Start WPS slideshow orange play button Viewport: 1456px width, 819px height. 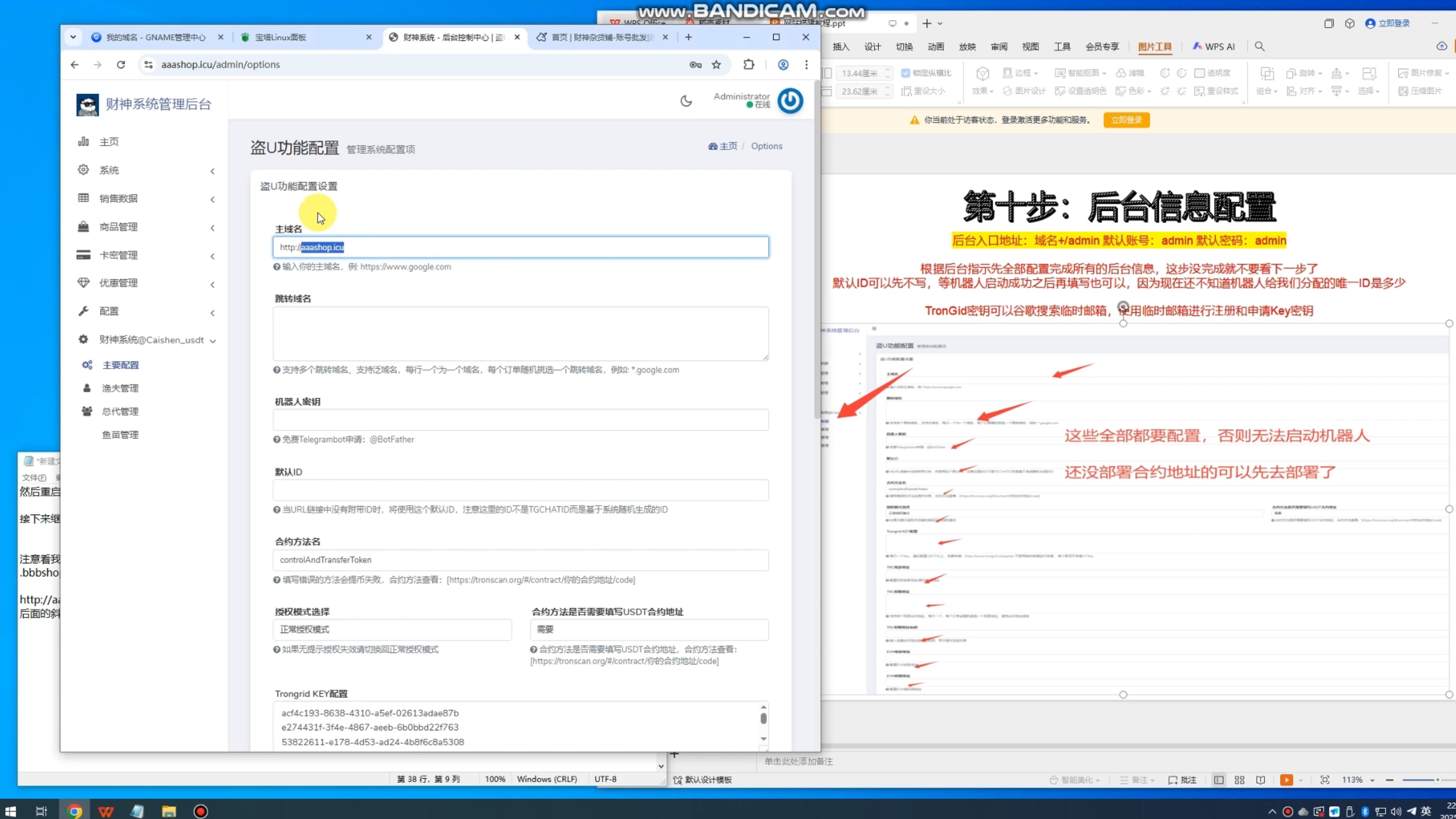click(x=1287, y=780)
